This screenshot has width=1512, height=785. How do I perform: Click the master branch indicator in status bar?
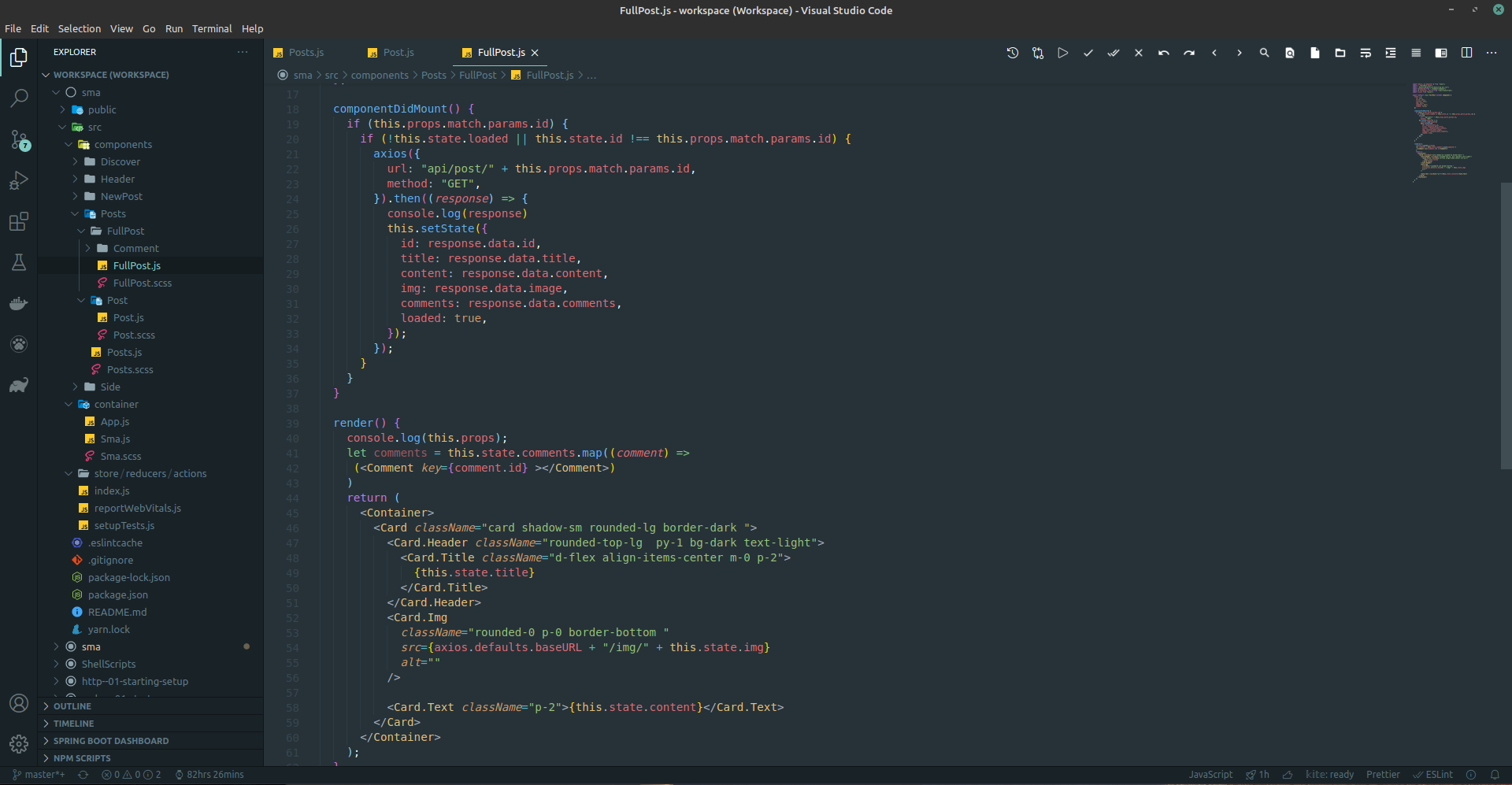pos(39,775)
